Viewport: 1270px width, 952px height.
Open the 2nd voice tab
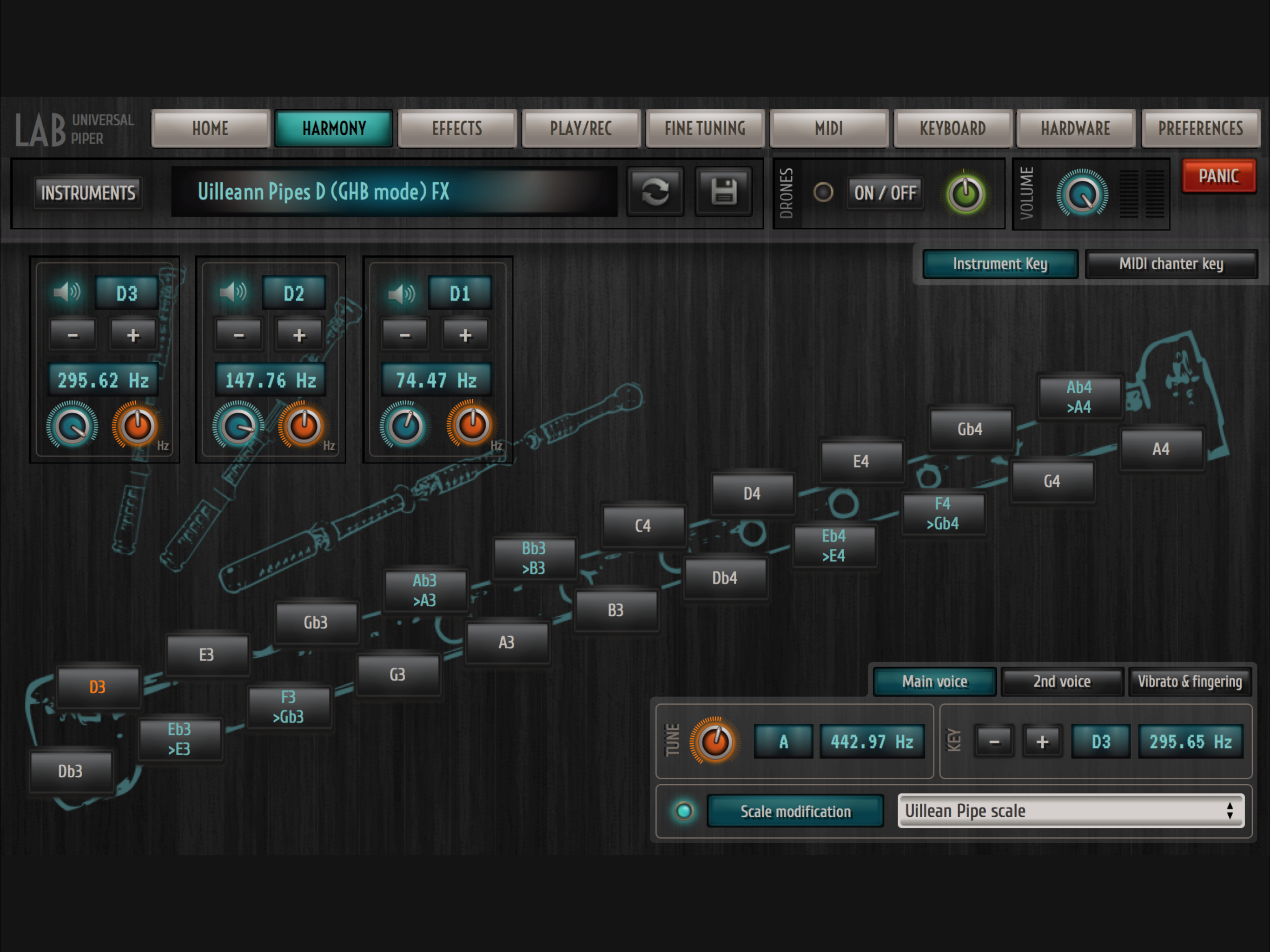(1062, 681)
